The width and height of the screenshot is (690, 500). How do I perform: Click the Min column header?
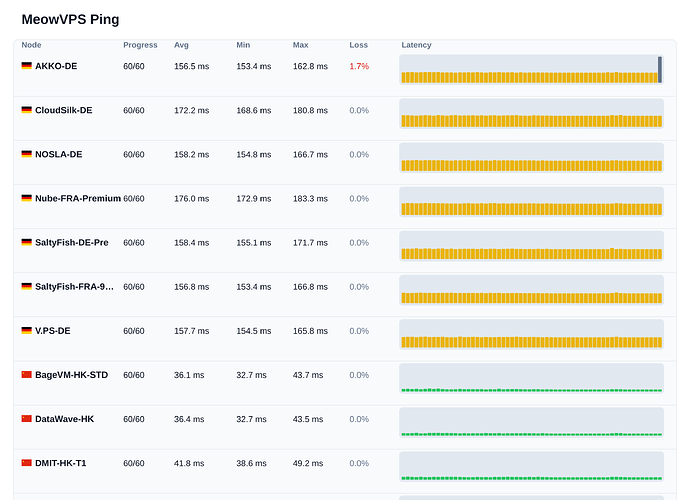[x=243, y=45]
